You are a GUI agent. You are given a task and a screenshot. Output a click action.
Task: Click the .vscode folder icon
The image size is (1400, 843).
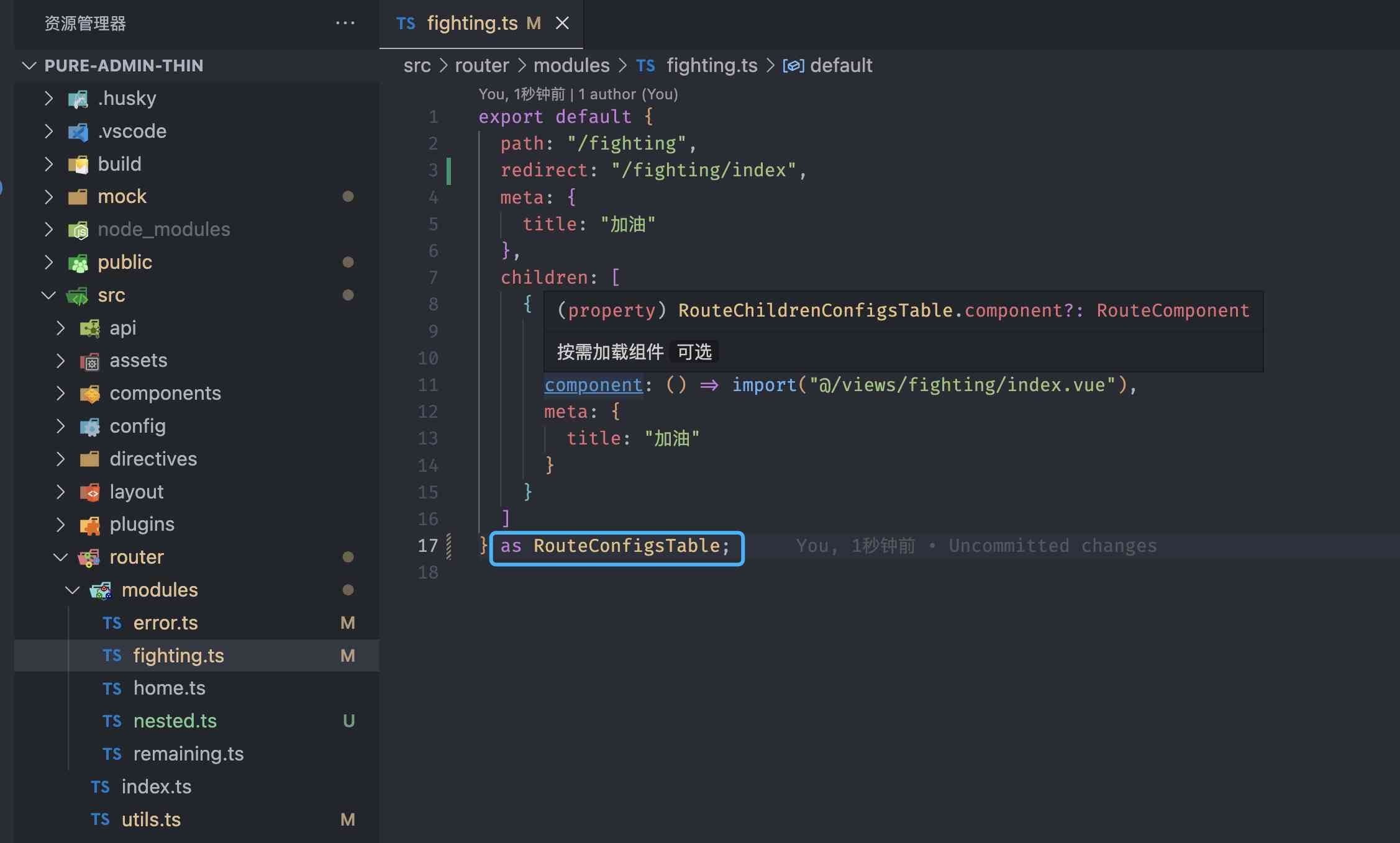(x=78, y=132)
